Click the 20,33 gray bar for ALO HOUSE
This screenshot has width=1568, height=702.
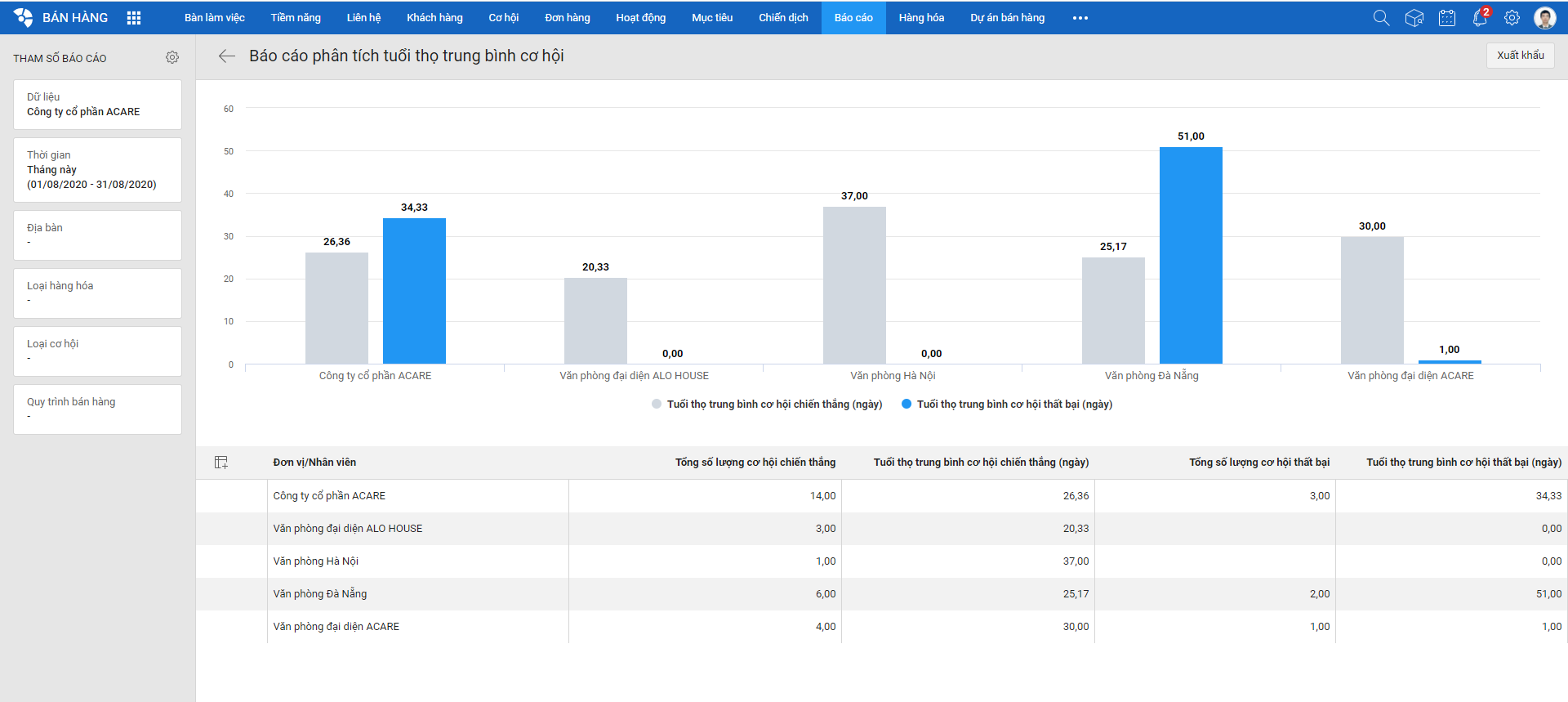point(595,320)
